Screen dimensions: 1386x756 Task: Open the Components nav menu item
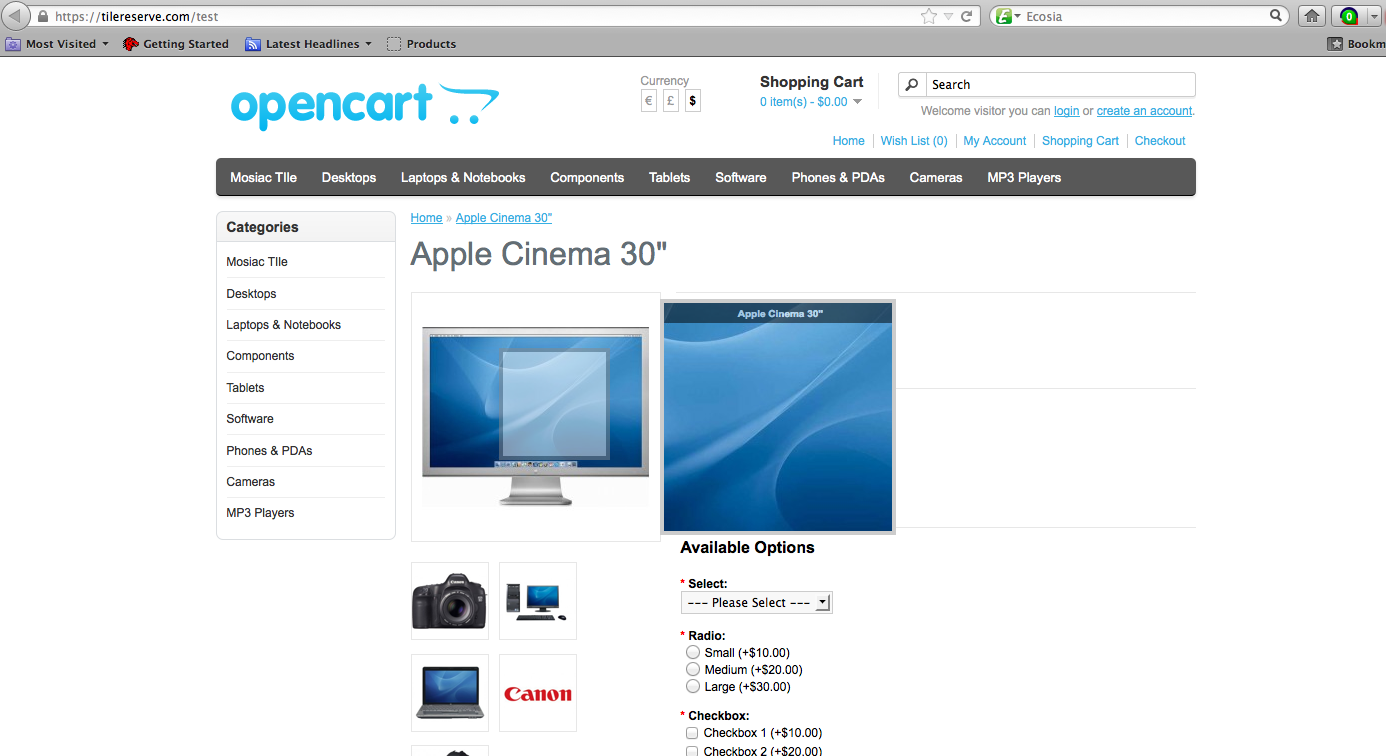(587, 177)
